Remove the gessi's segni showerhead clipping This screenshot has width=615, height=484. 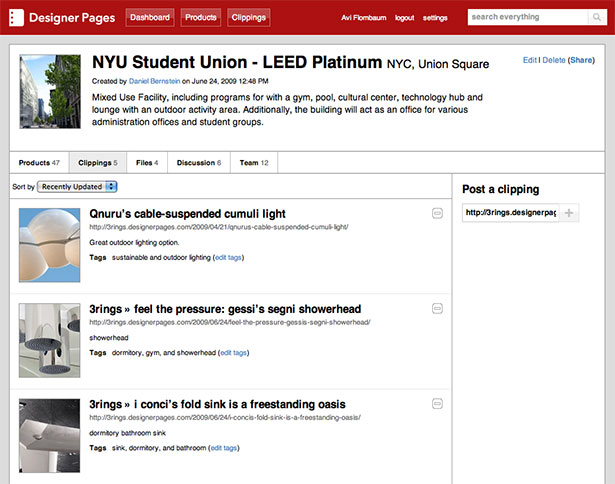tap(437, 308)
